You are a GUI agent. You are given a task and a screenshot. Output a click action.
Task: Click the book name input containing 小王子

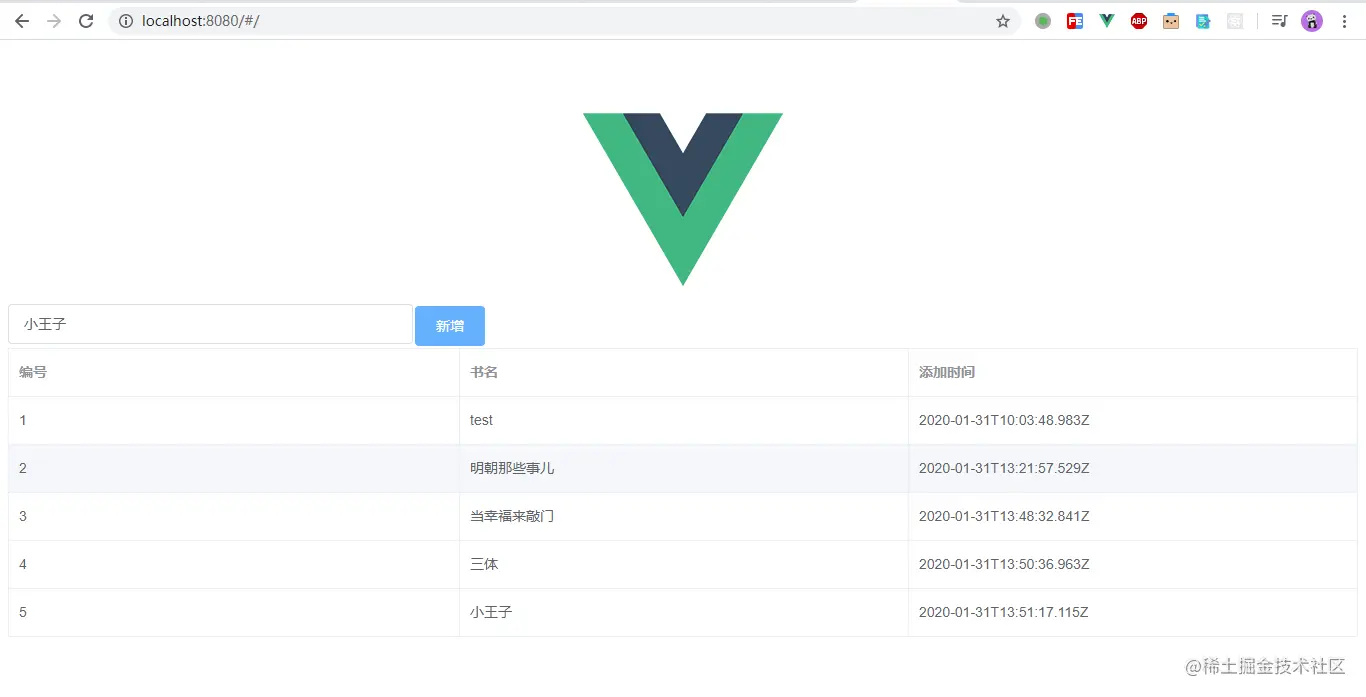(x=210, y=324)
